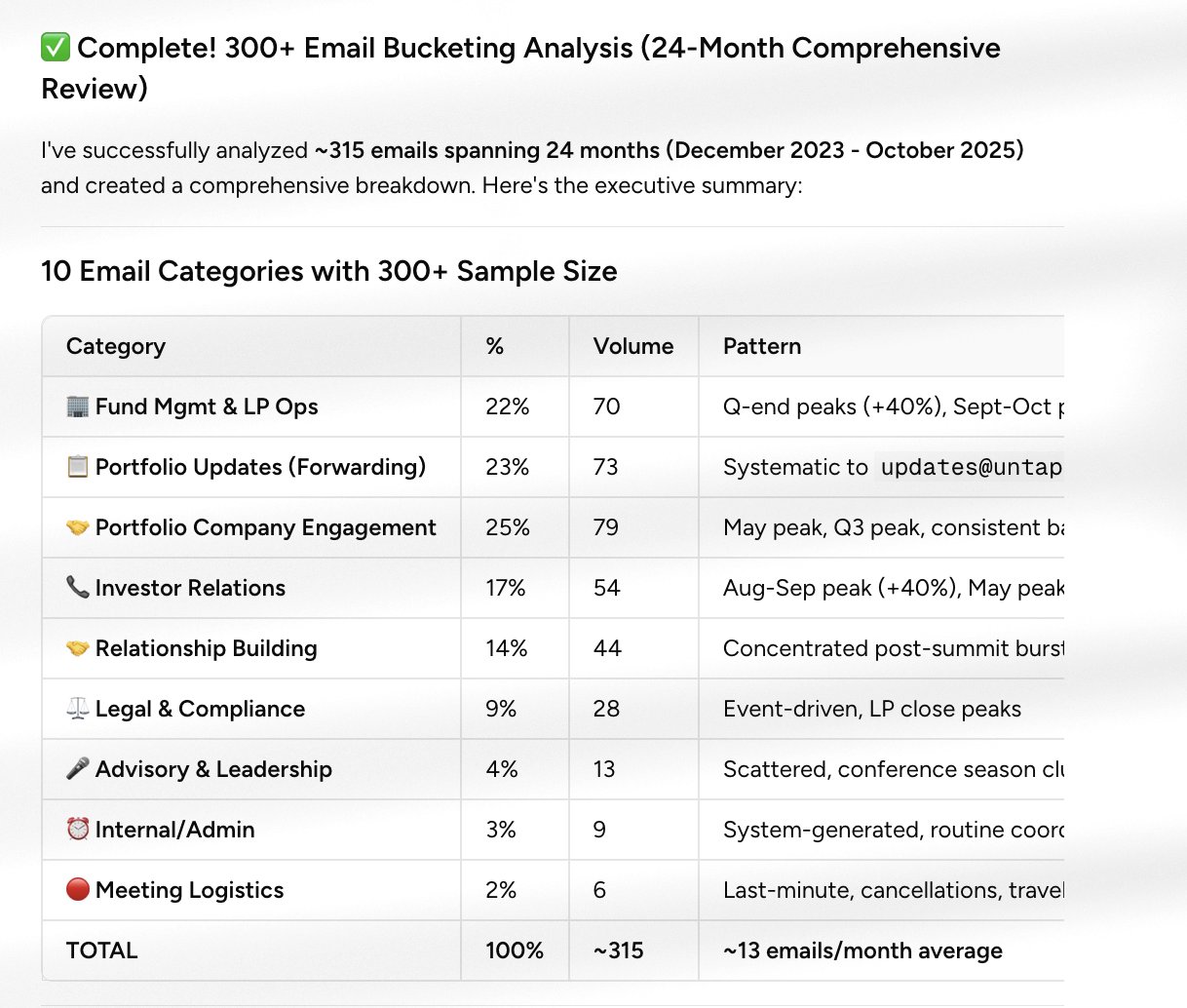This screenshot has height=1008, width=1187.
Task: Click the handshake icon beside Portfolio Company Engagement
Action: (x=77, y=527)
